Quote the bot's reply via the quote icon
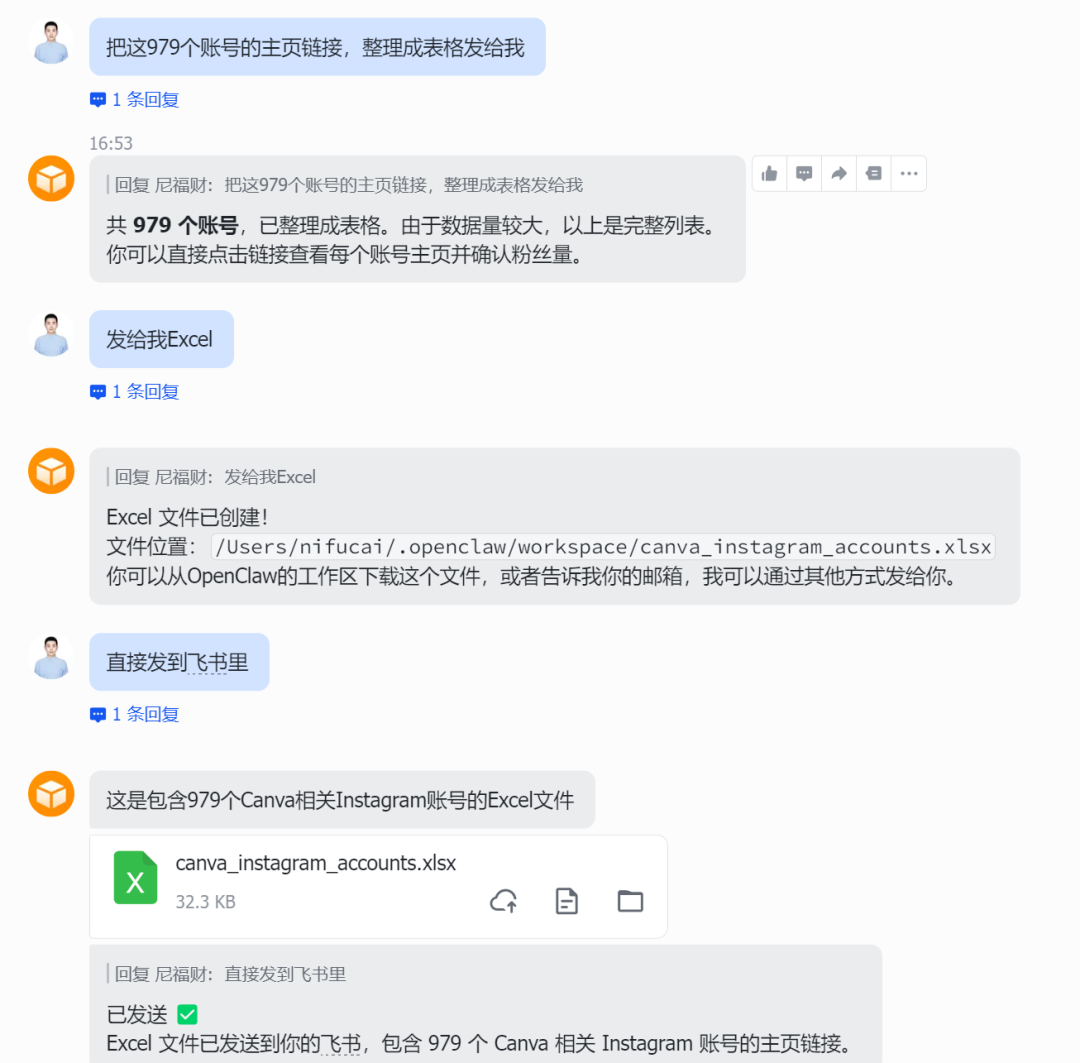Image resolution: width=1080 pixels, height=1063 pixels. 874,173
